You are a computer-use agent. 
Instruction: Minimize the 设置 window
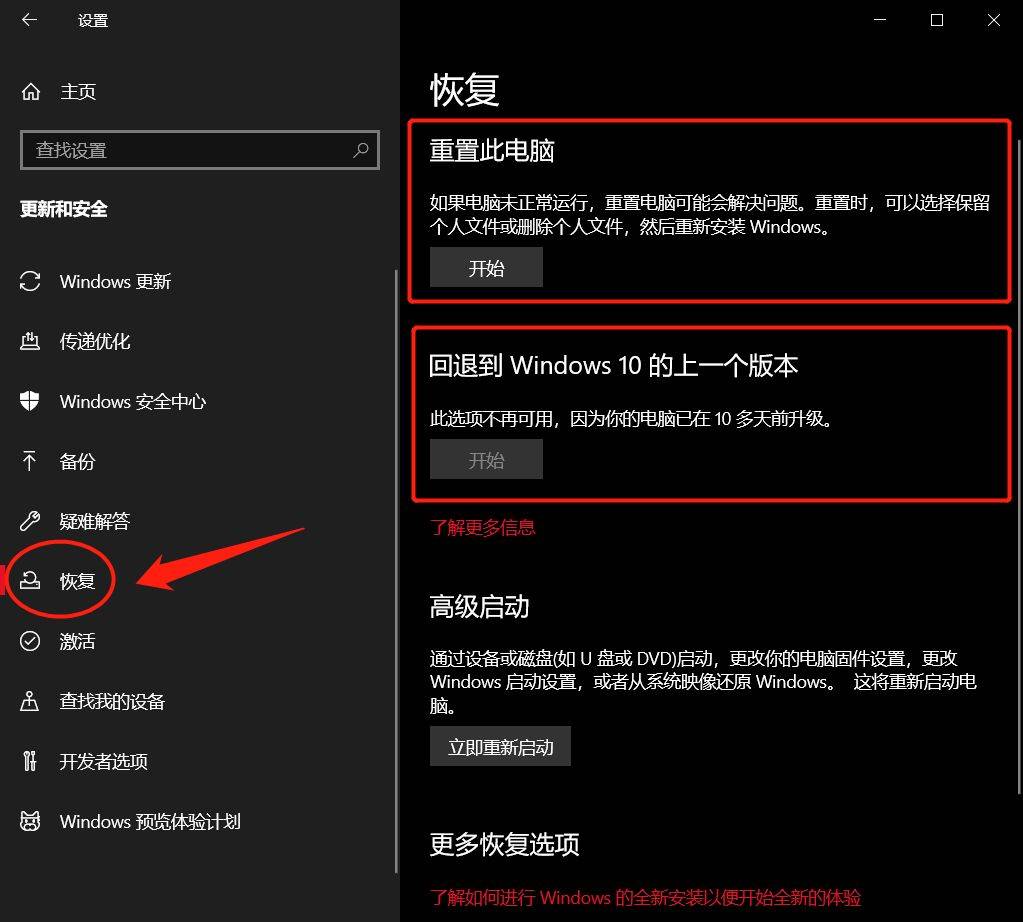coord(879,20)
